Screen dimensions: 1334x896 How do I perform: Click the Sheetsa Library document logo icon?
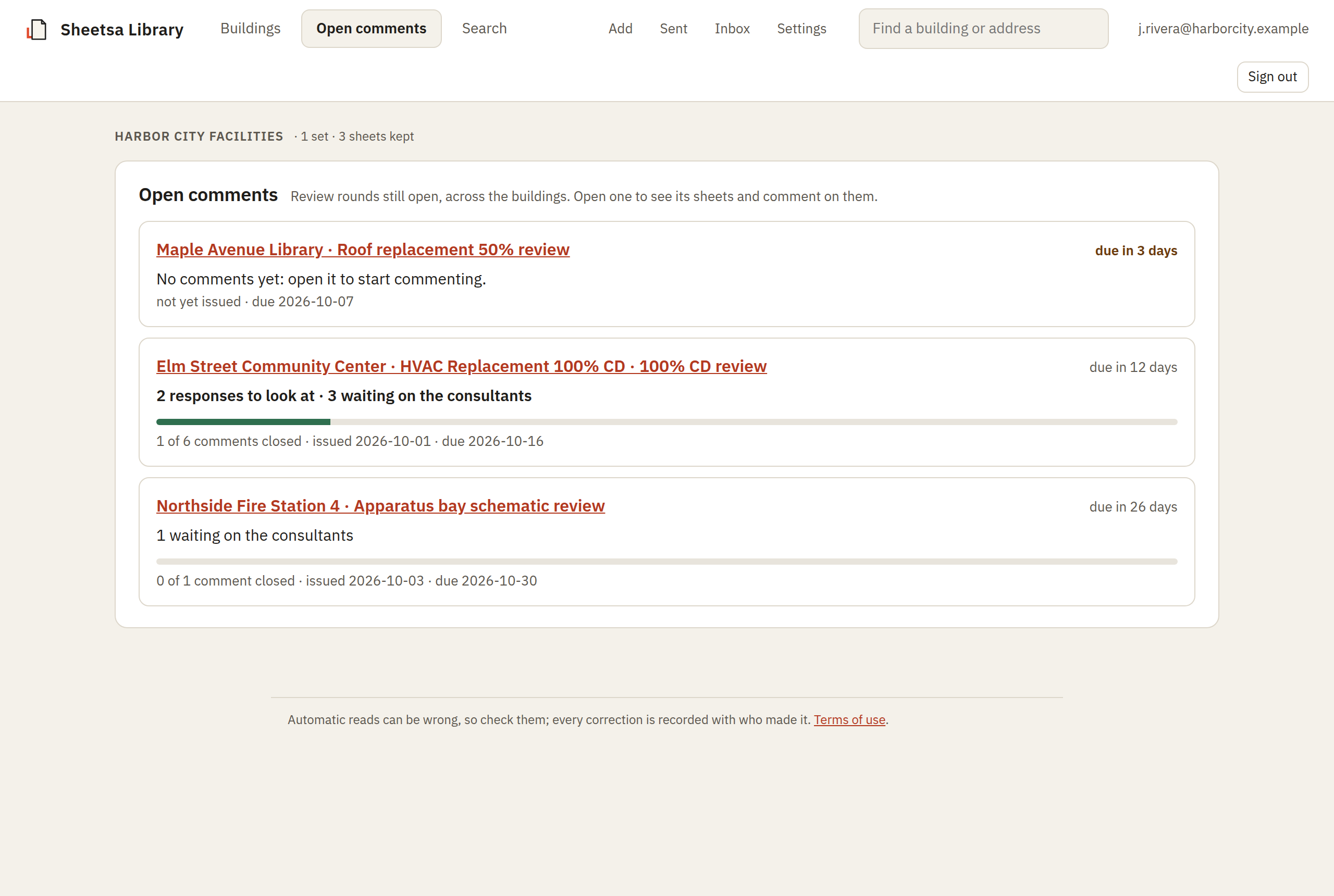(36, 29)
